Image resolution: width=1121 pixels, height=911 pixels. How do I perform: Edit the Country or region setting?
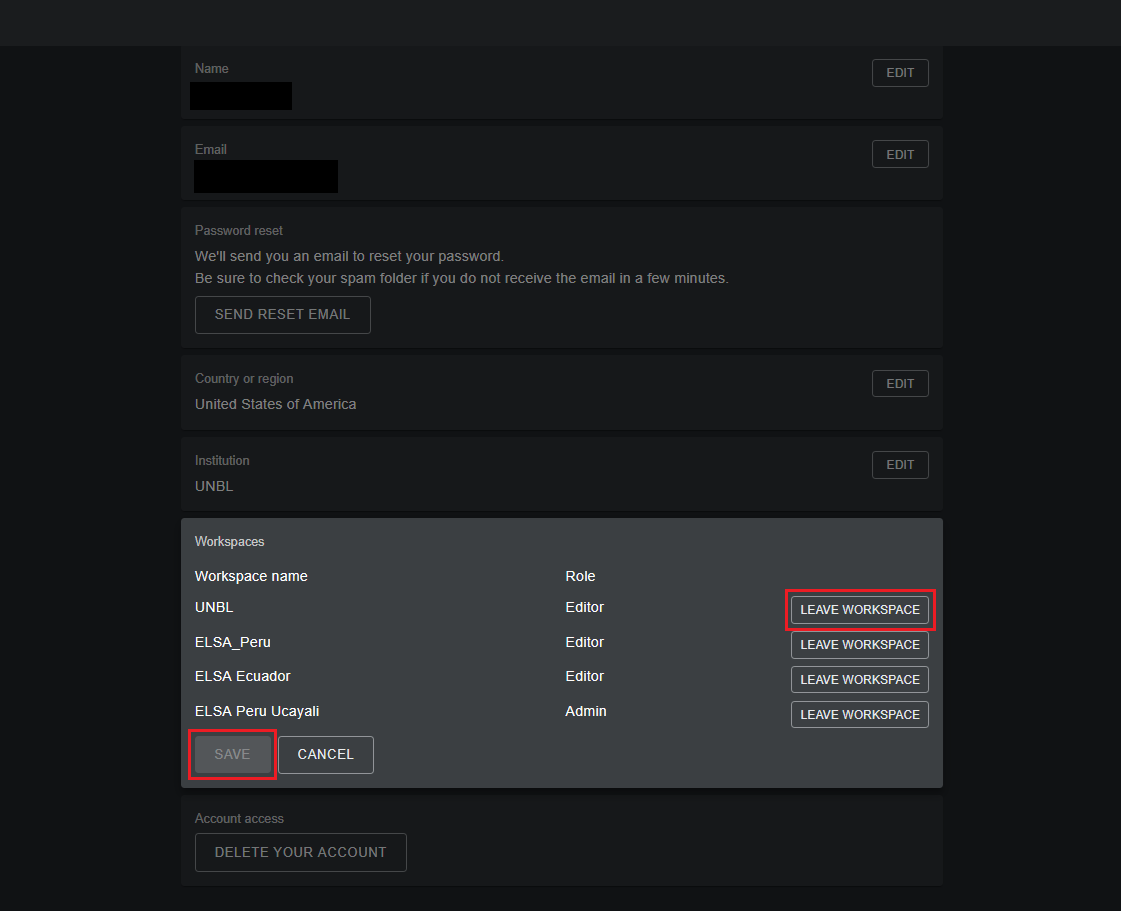click(900, 384)
